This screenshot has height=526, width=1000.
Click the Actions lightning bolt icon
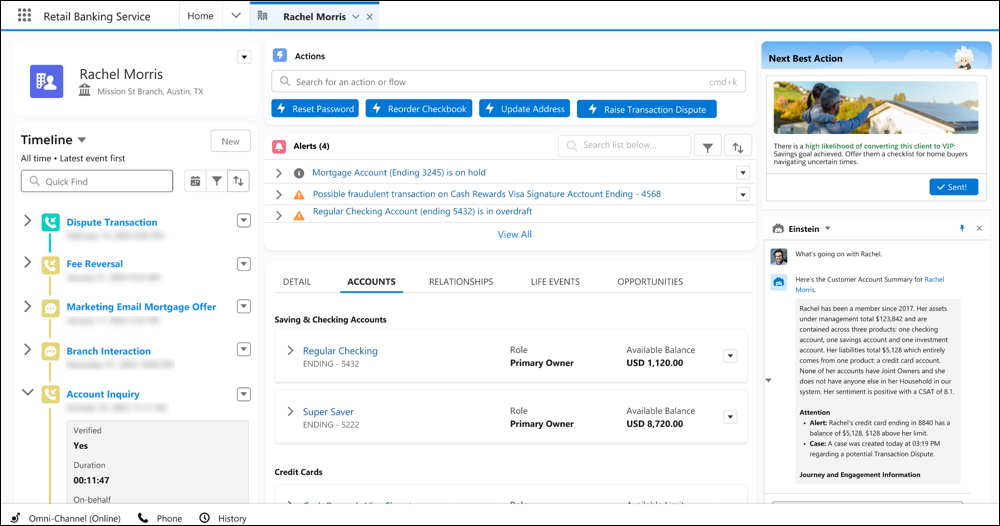[x=279, y=55]
